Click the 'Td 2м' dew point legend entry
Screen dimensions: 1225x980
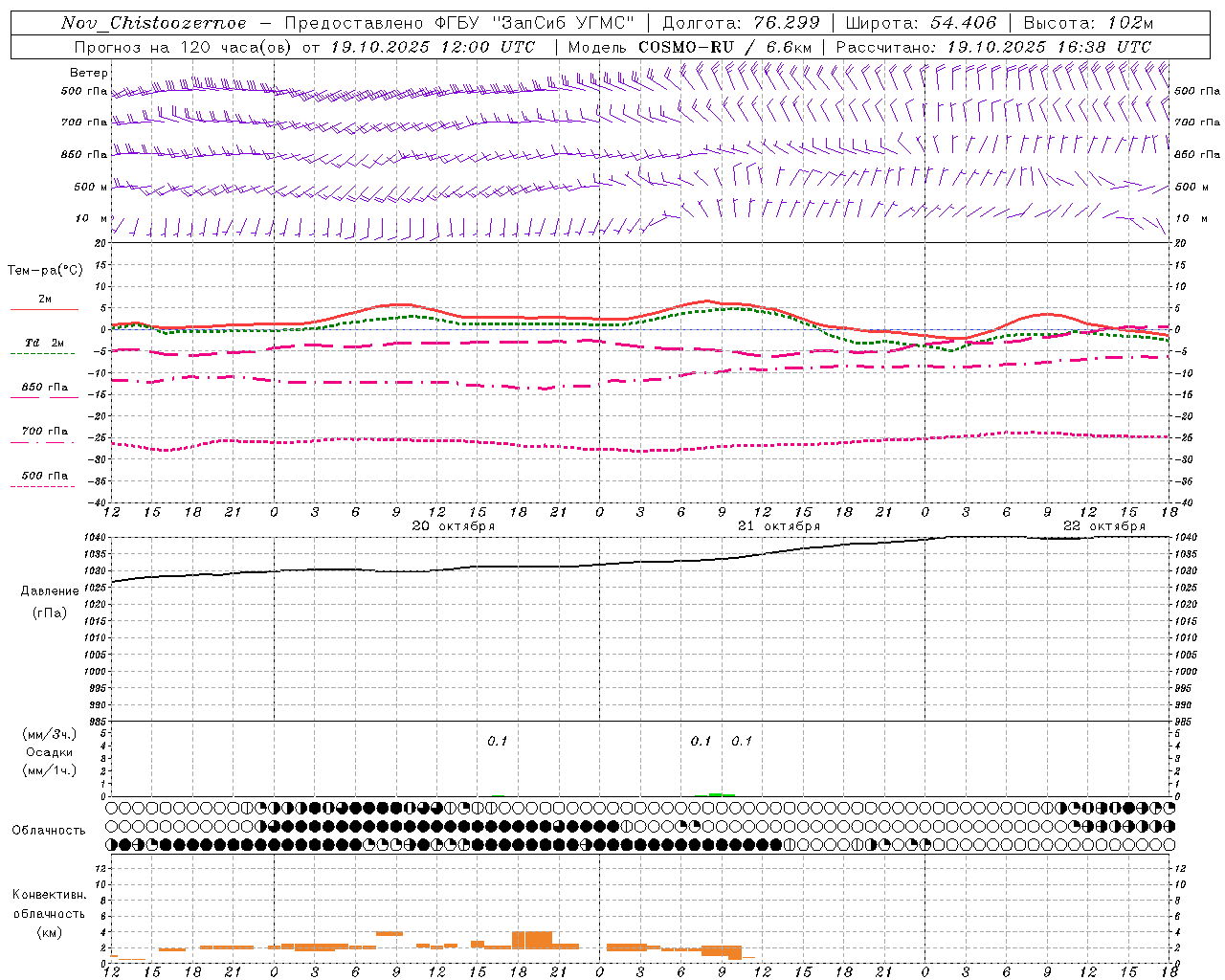click(x=45, y=343)
